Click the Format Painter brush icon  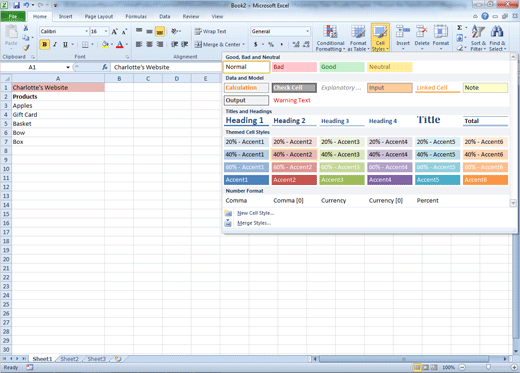[x=26, y=48]
